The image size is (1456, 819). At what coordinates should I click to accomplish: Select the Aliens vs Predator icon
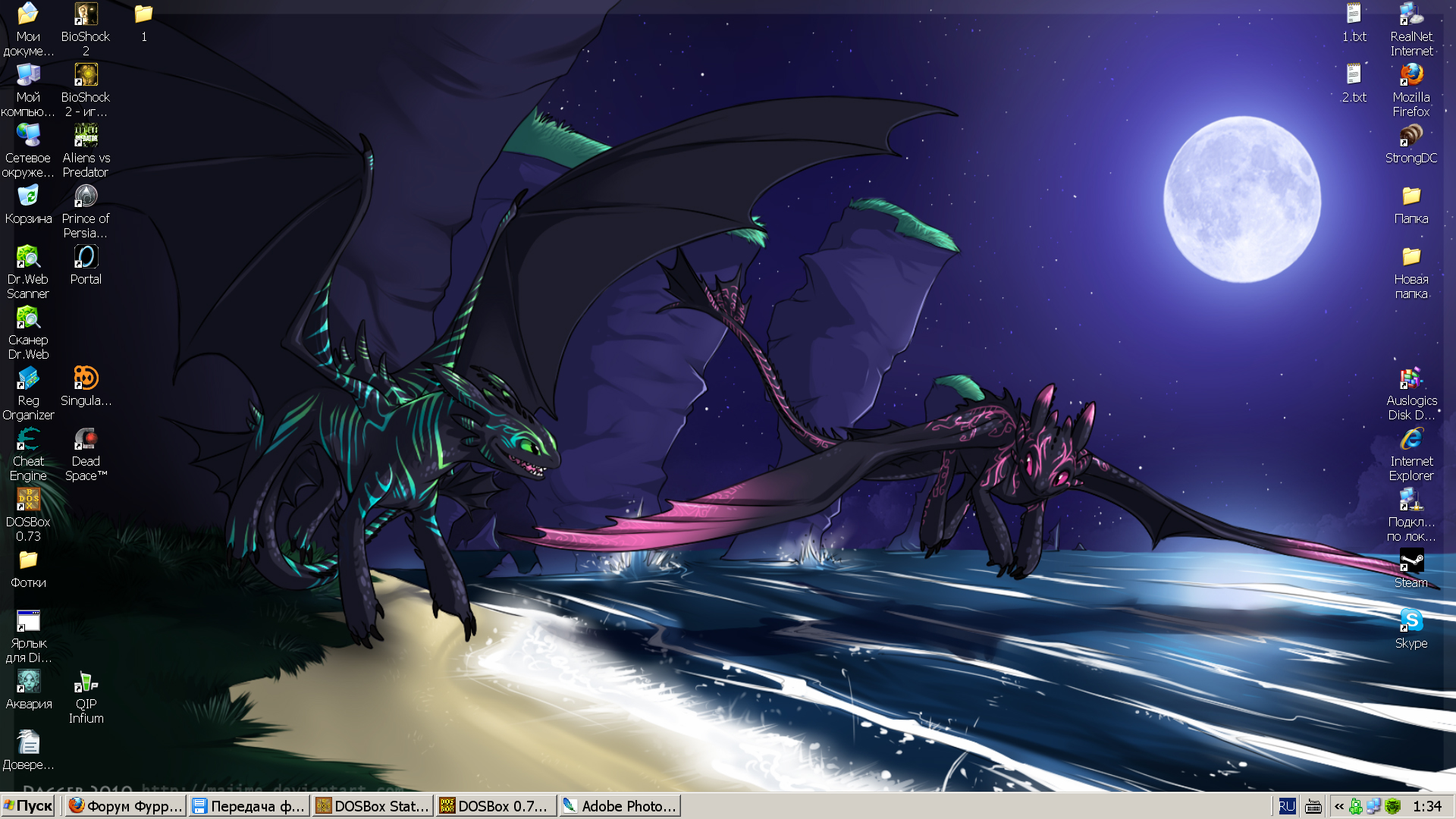pyautogui.click(x=86, y=136)
